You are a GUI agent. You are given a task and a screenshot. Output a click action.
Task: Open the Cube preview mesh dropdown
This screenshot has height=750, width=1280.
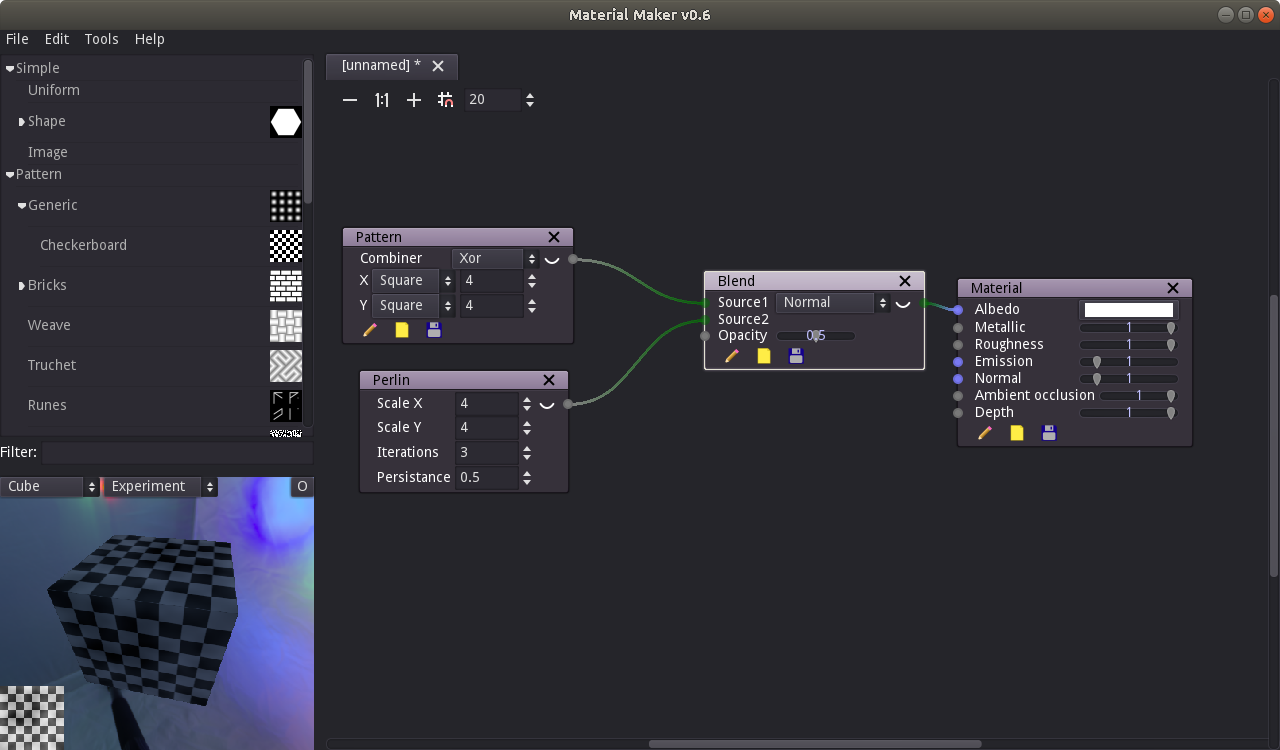pos(50,487)
